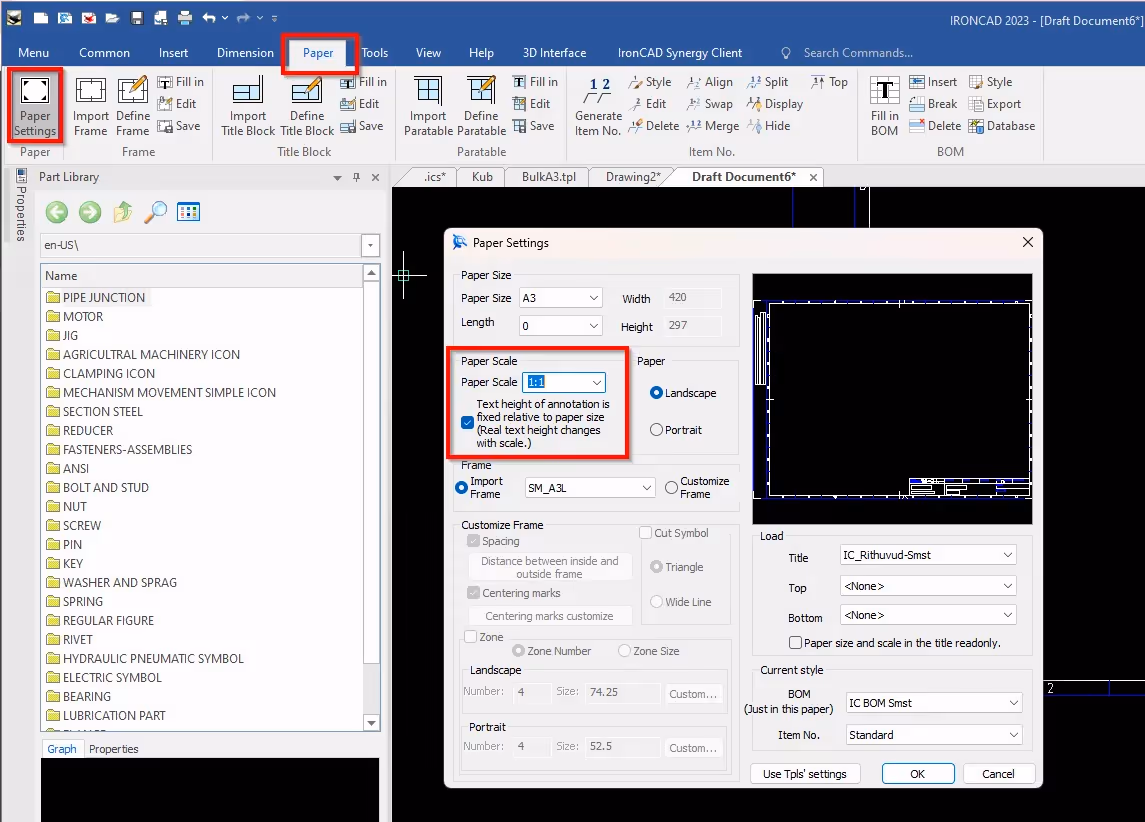Open the Paper Size A3 dropdown
The image size is (1145, 822).
594,298
